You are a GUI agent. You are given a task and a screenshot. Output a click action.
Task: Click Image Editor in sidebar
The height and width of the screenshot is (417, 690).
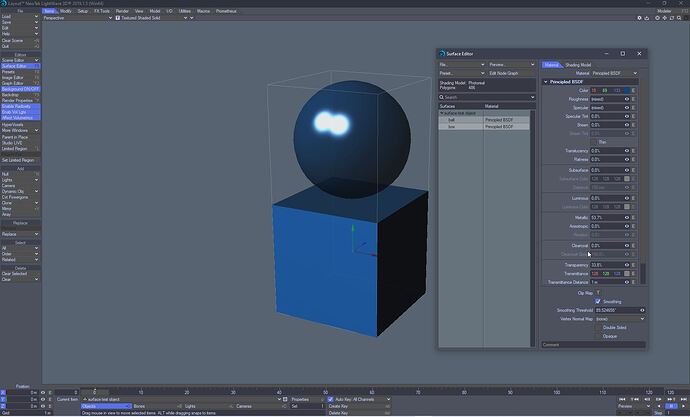[x=20, y=77]
